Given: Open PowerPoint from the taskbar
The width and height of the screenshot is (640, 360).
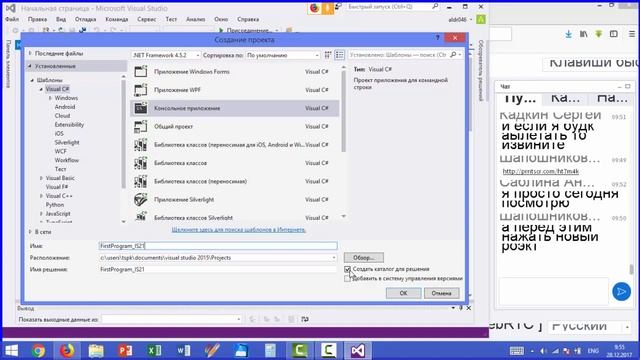Looking at the screenshot, I should (125, 351).
